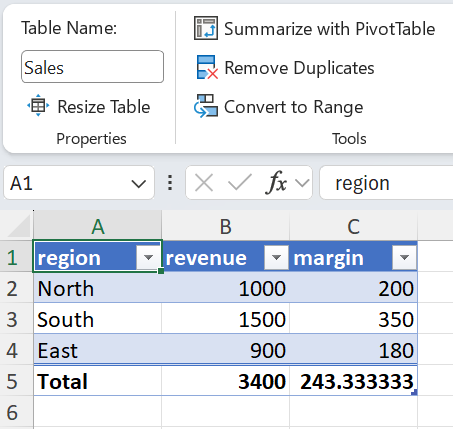The image size is (453, 429).
Task: Click the formula bar checkmark icon
Action: [x=240, y=182]
